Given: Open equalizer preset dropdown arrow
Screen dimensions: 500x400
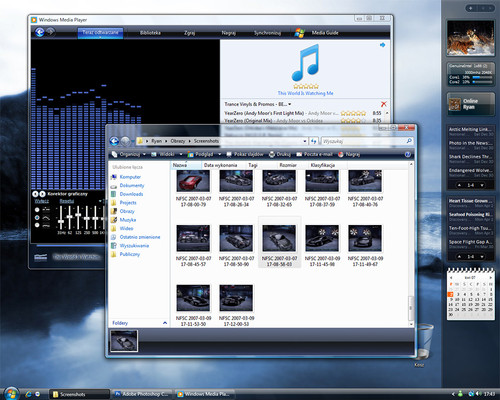Looking at the screenshot, I should coord(100,201).
